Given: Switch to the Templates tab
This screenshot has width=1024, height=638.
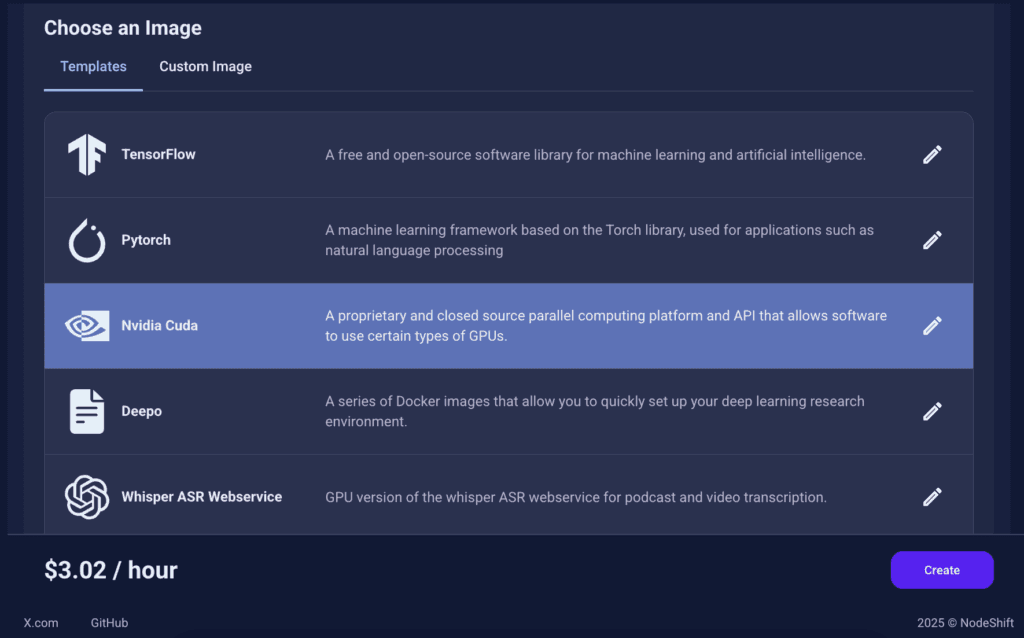Looking at the screenshot, I should [93, 67].
